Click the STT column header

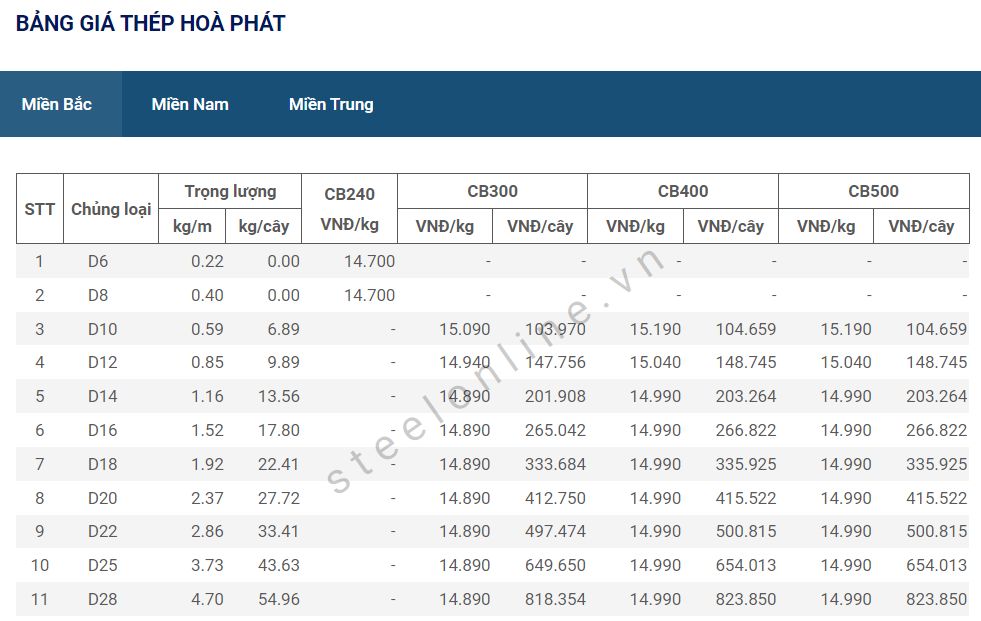tap(39, 209)
